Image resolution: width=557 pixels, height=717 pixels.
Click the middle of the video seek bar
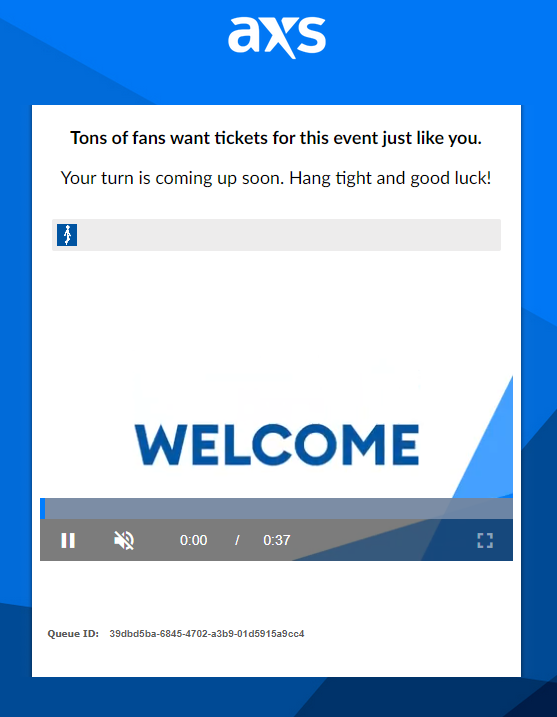pos(276,508)
